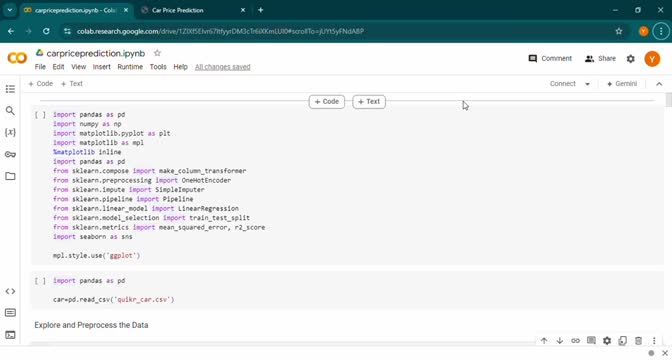The image size is (672, 360).
Task: Open the find and replace search icon
Action: [10, 111]
